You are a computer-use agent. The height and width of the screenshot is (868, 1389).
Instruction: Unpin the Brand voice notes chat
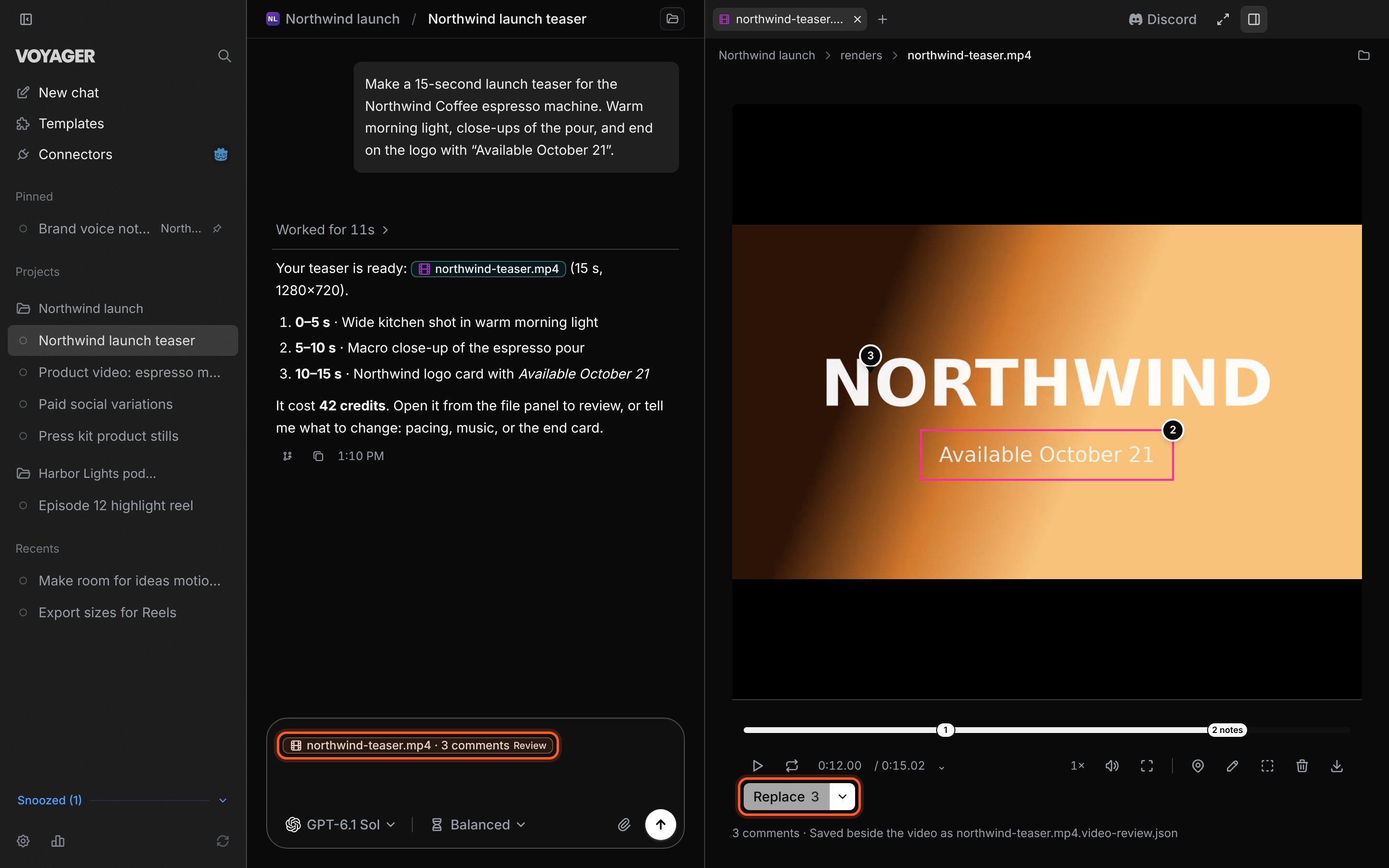[x=217, y=229]
